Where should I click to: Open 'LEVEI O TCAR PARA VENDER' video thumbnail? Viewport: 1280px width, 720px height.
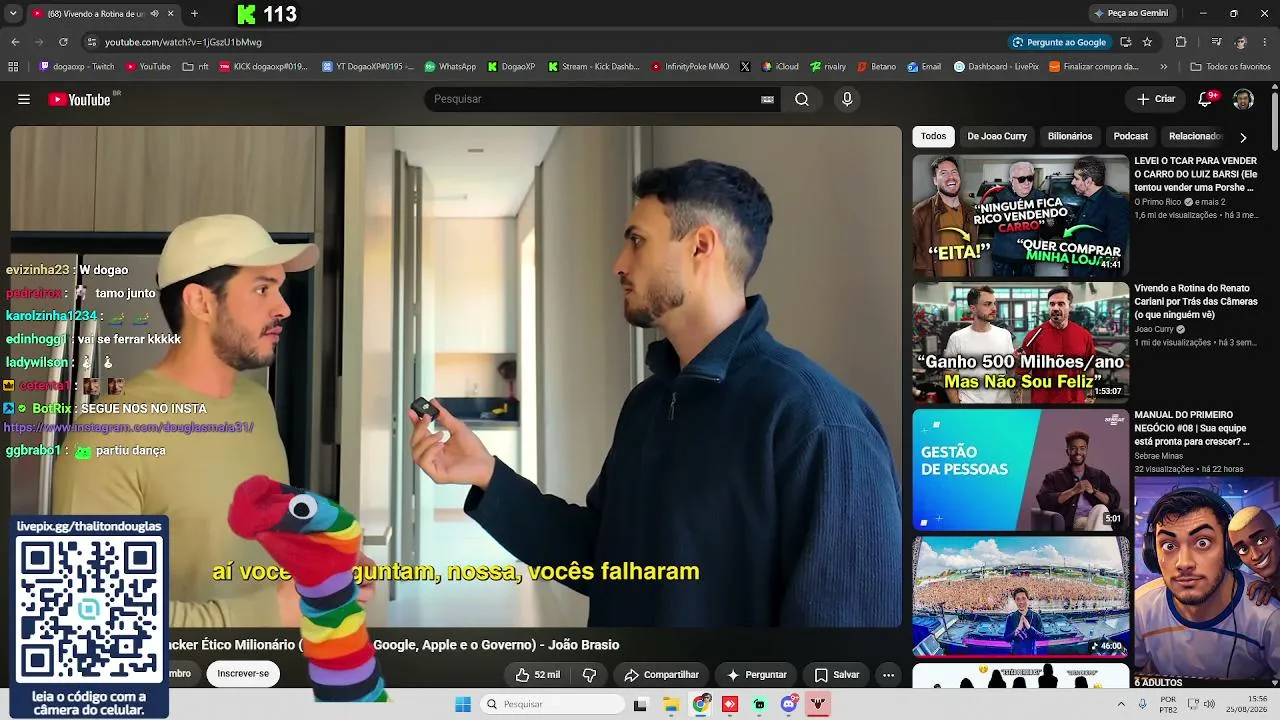pyautogui.click(x=1020, y=216)
